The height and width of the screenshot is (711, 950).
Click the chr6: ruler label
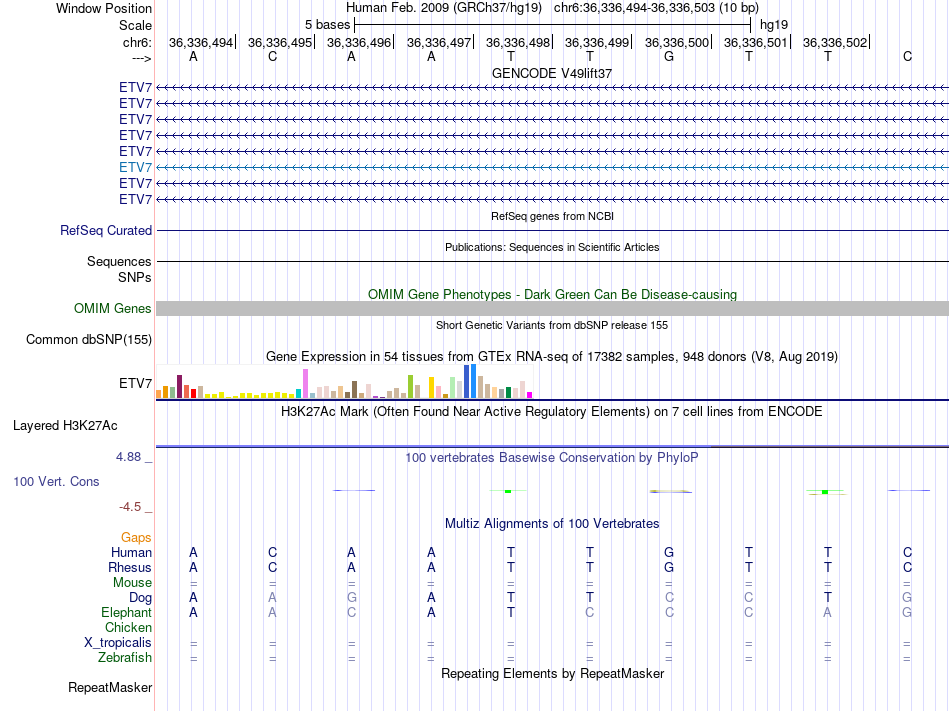(137, 42)
